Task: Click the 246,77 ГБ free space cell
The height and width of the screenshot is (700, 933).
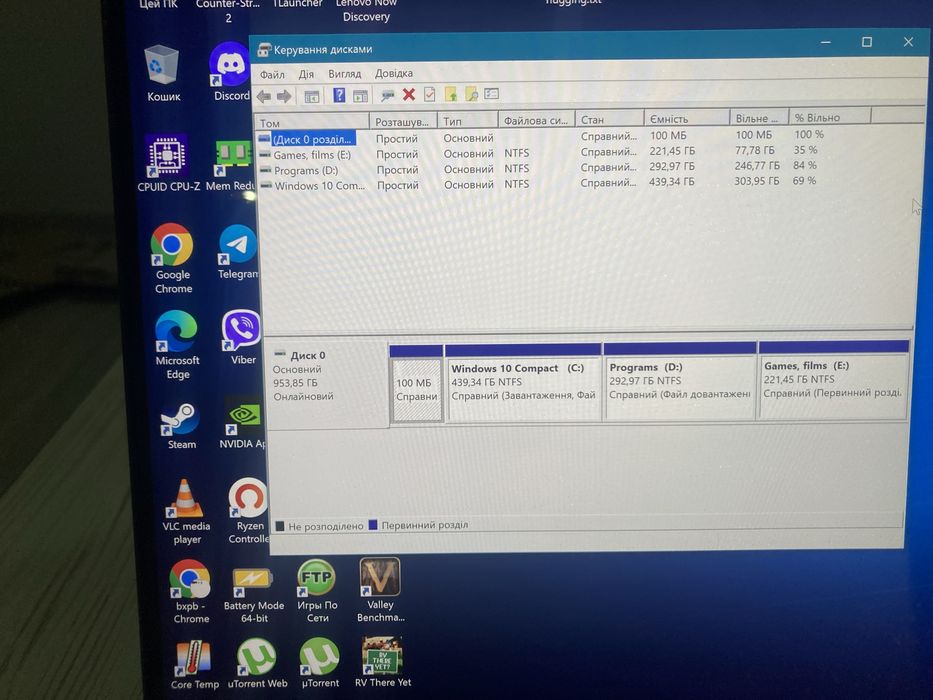Action: (756, 165)
